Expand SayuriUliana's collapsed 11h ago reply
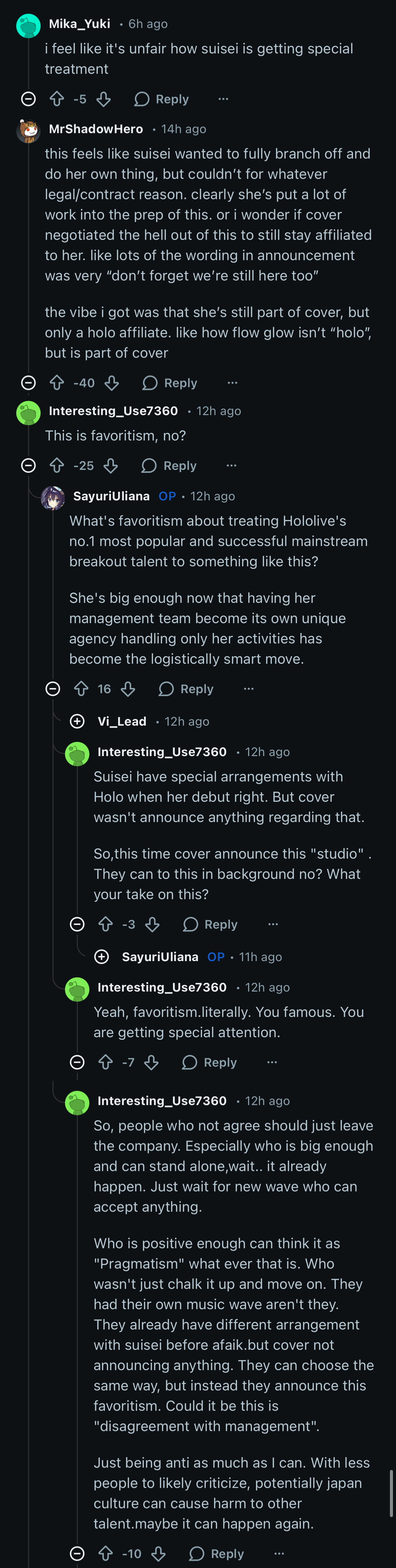Viewport: 396px width, 1568px height. point(102,956)
